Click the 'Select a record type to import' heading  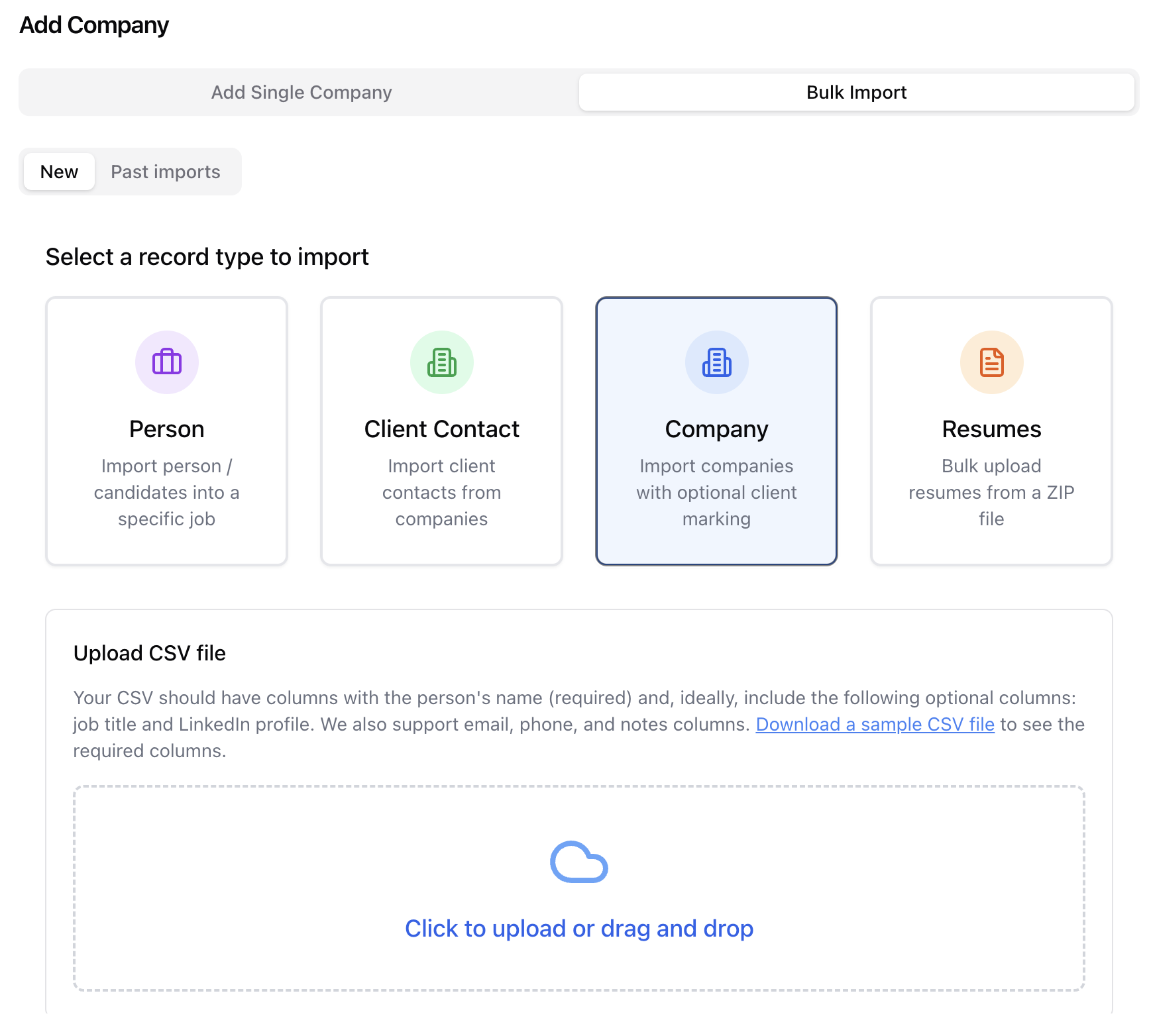coord(207,257)
